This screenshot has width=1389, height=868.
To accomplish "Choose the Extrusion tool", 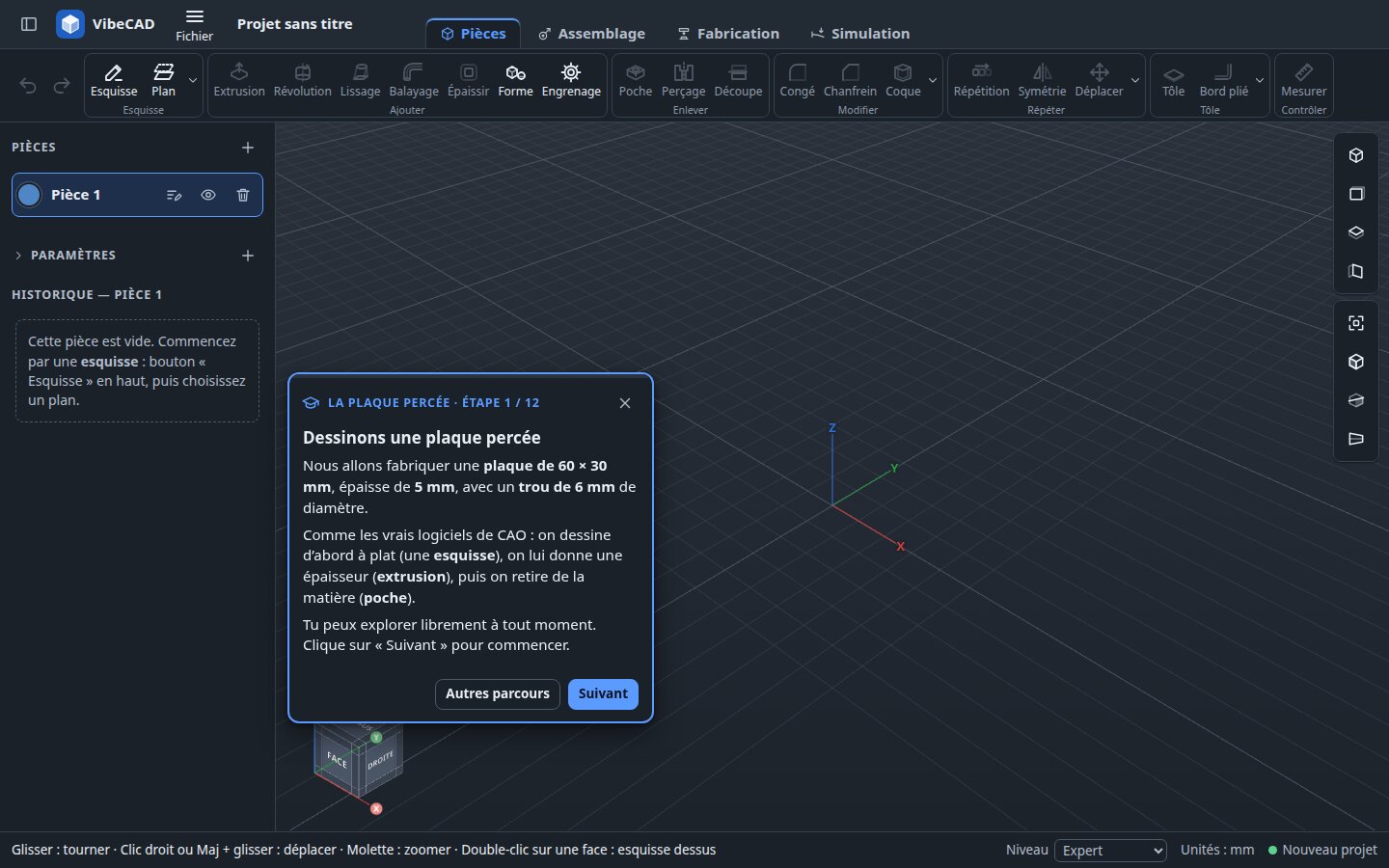I will coord(239,80).
